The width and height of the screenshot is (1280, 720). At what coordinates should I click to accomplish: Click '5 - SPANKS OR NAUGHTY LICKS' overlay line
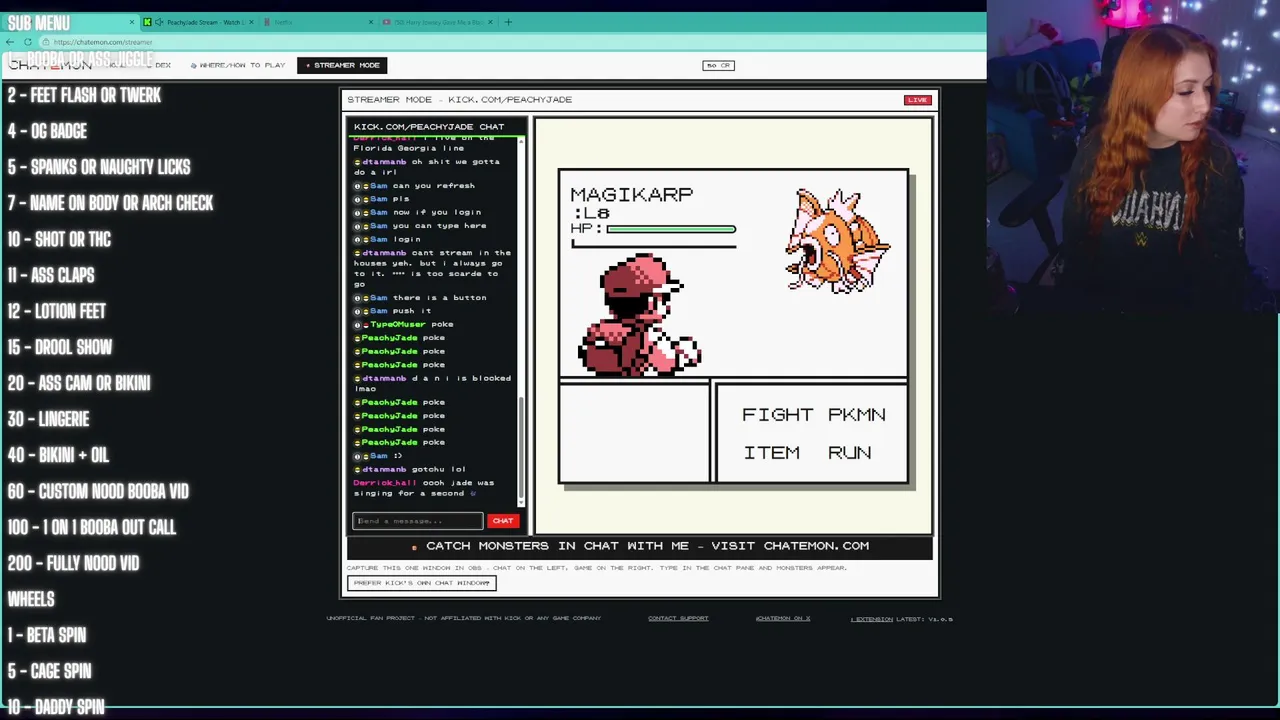click(x=99, y=167)
